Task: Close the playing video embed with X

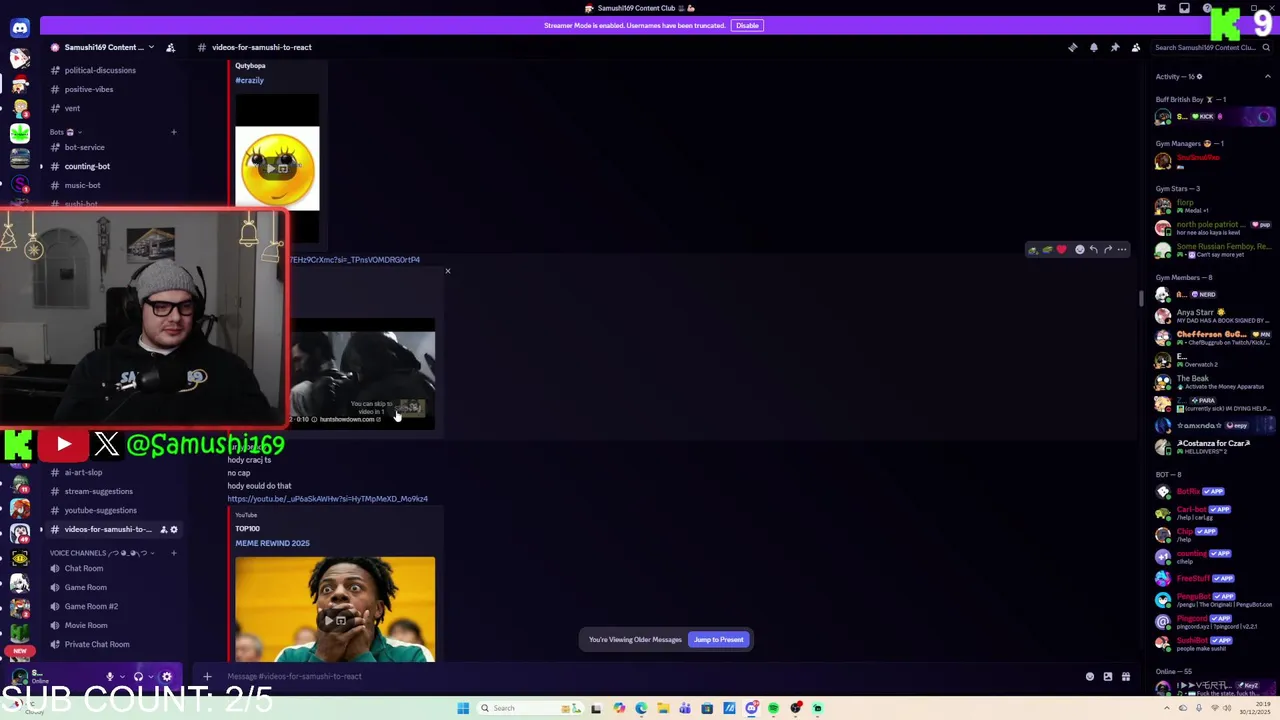Action: pos(447,271)
